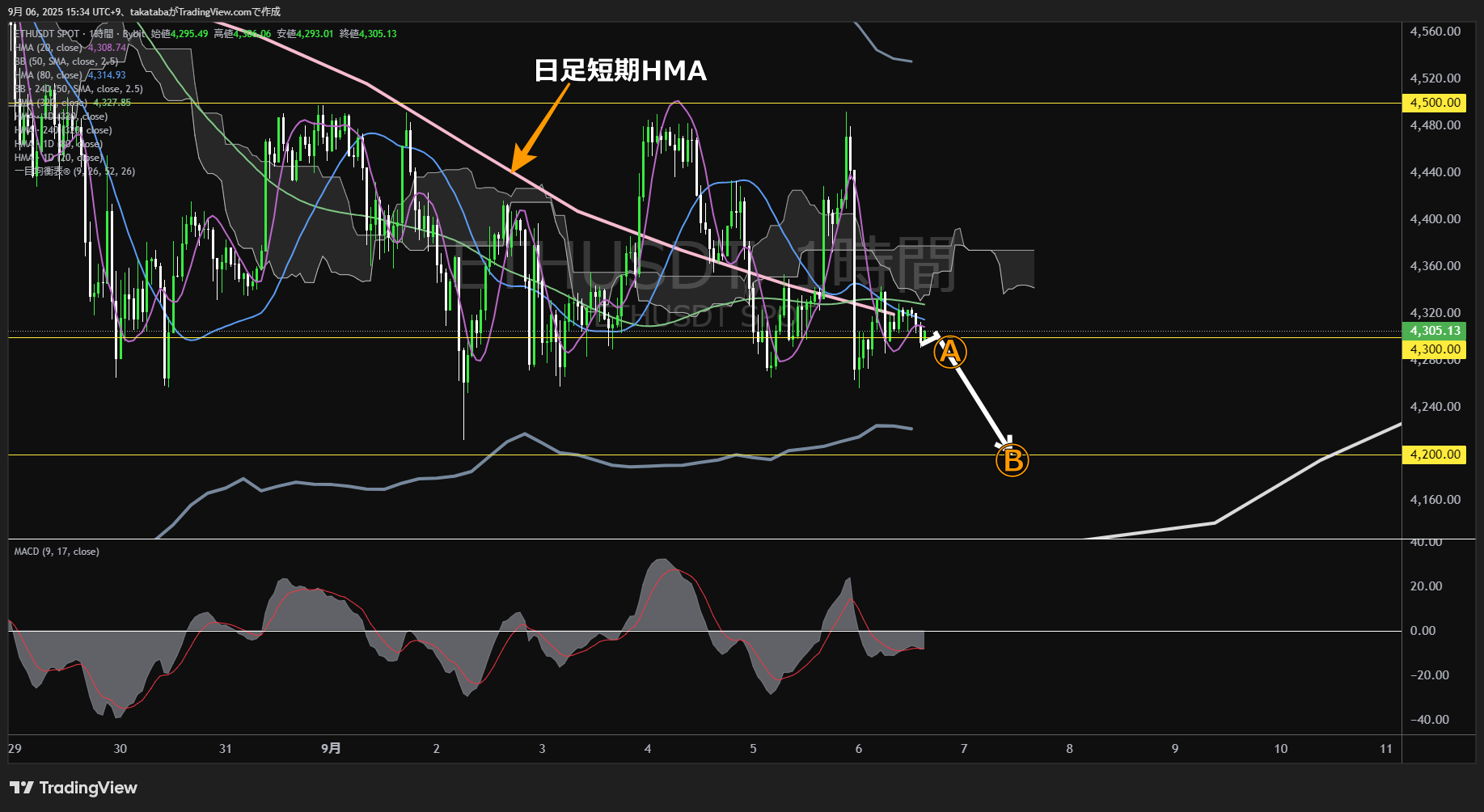The image size is (1484, 812).
Task: Select the BB · 240 (50, SMA, close, 2.5) legend
Action: [78, 89]
